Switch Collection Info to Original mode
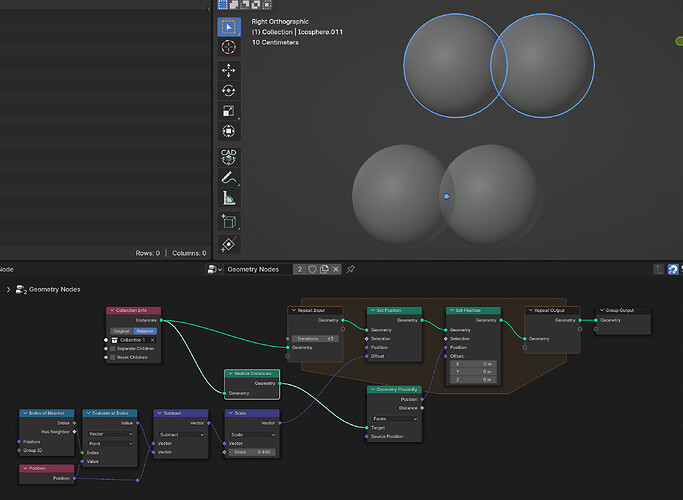The width and height of the screenshot is (683, 500). click(122, 331)
